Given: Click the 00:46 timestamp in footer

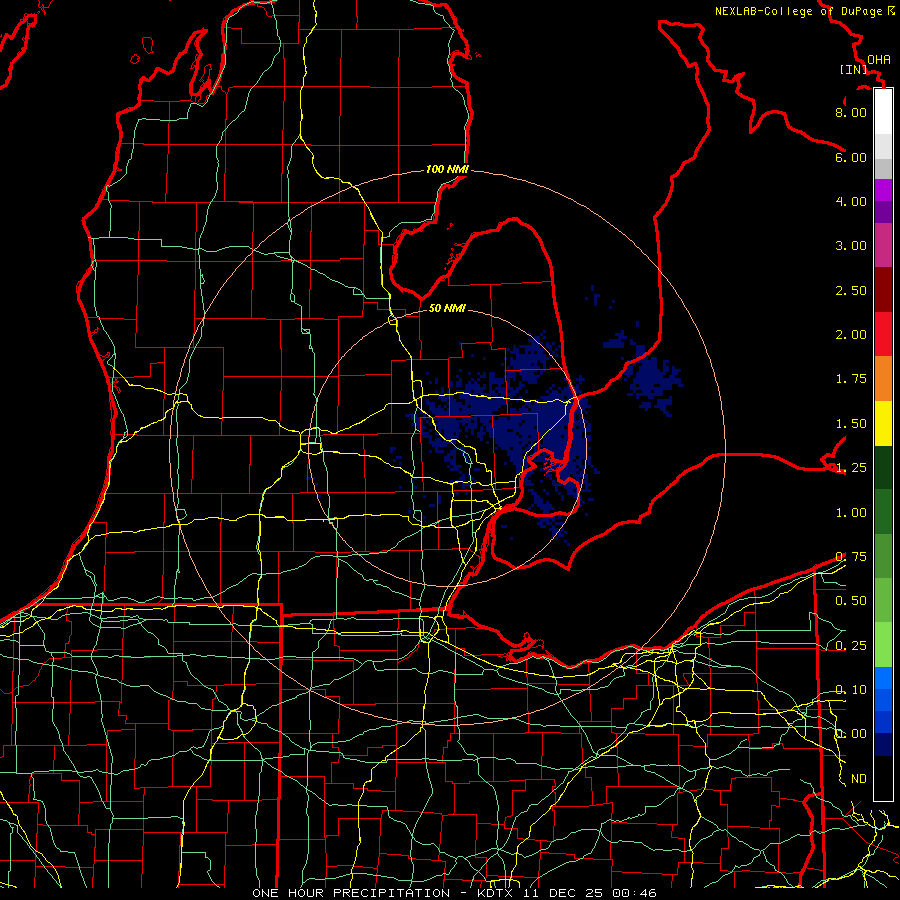Looking at the screenshot, I should click(634, 893).
